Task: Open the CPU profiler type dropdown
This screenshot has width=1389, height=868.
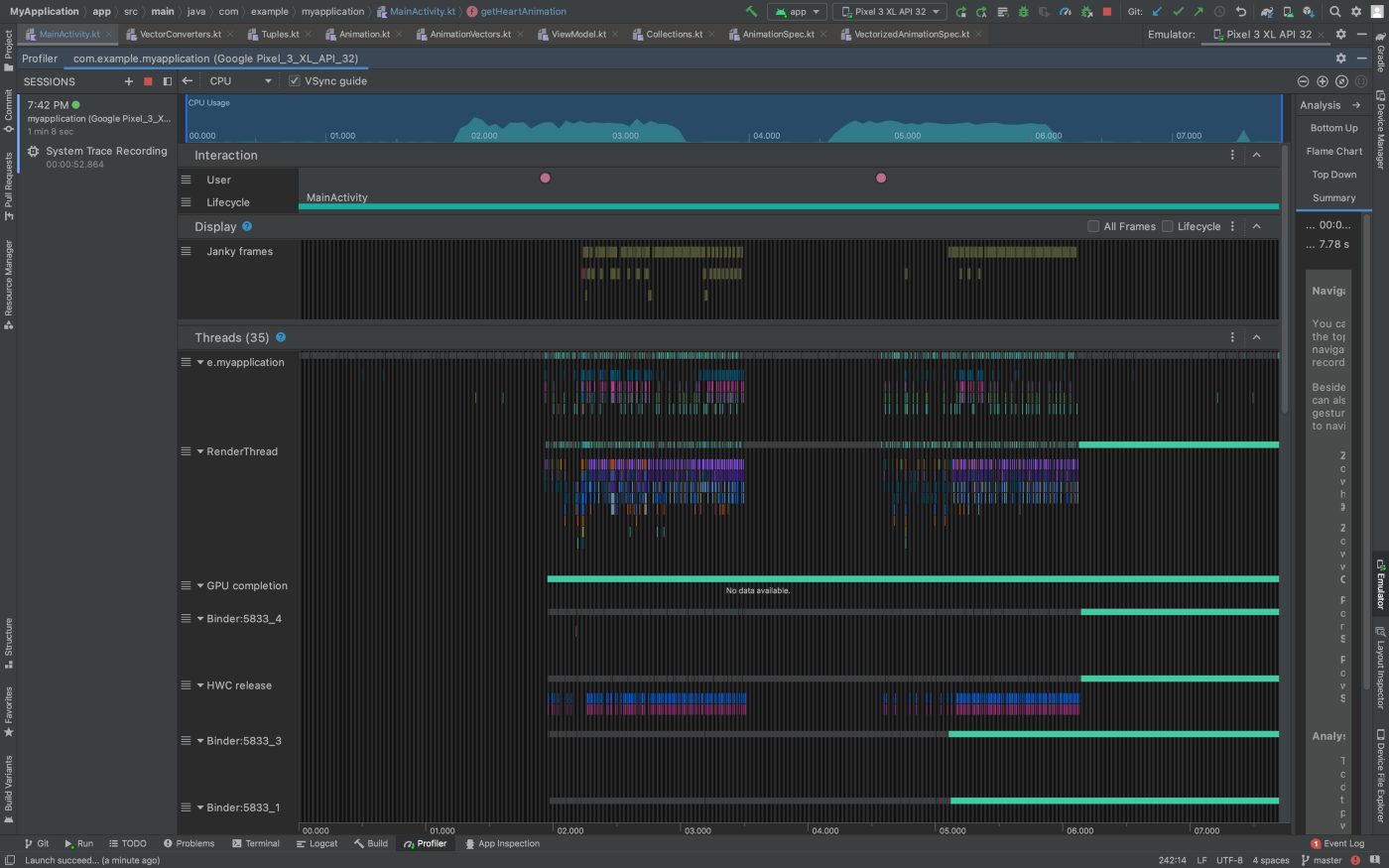Action: pos(239,81)
